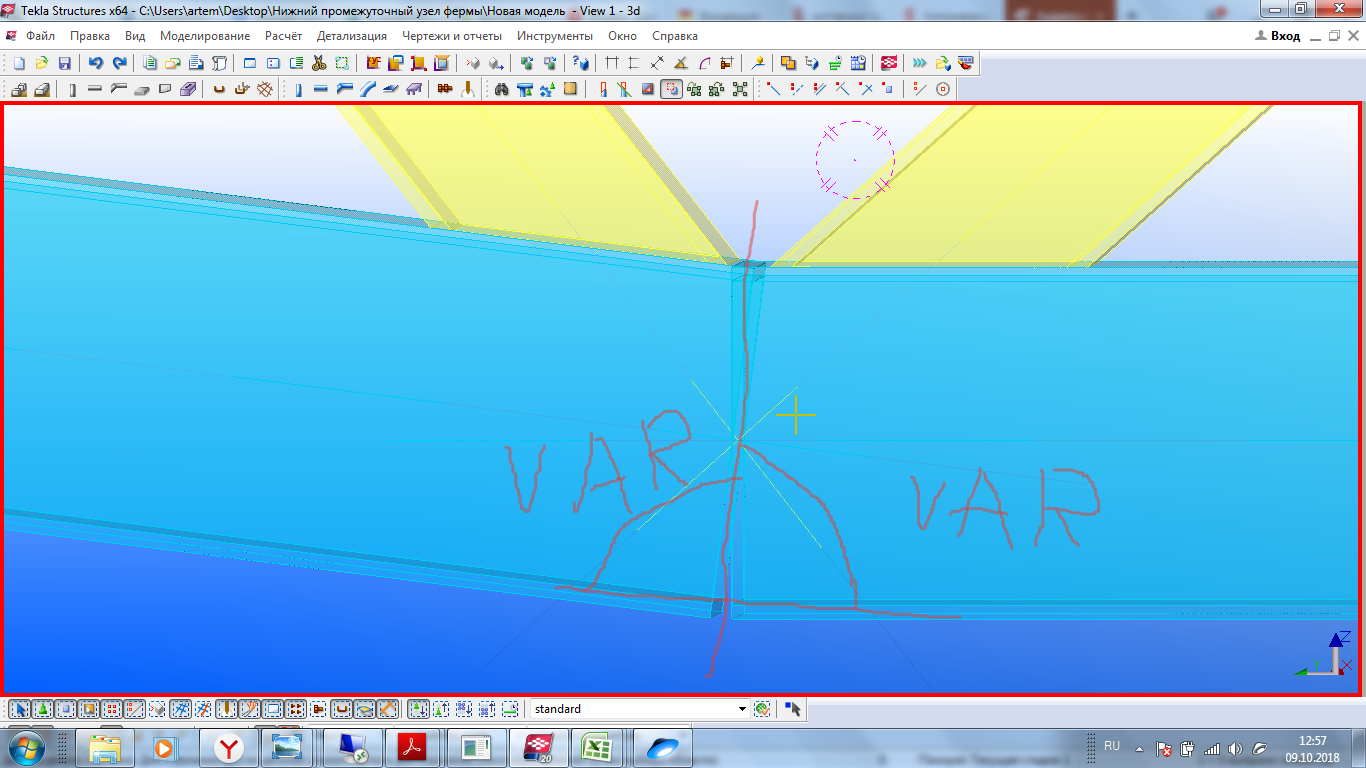Screen dimensions: 1366x768
Task: Open the Файл menu
Action: 41,36
